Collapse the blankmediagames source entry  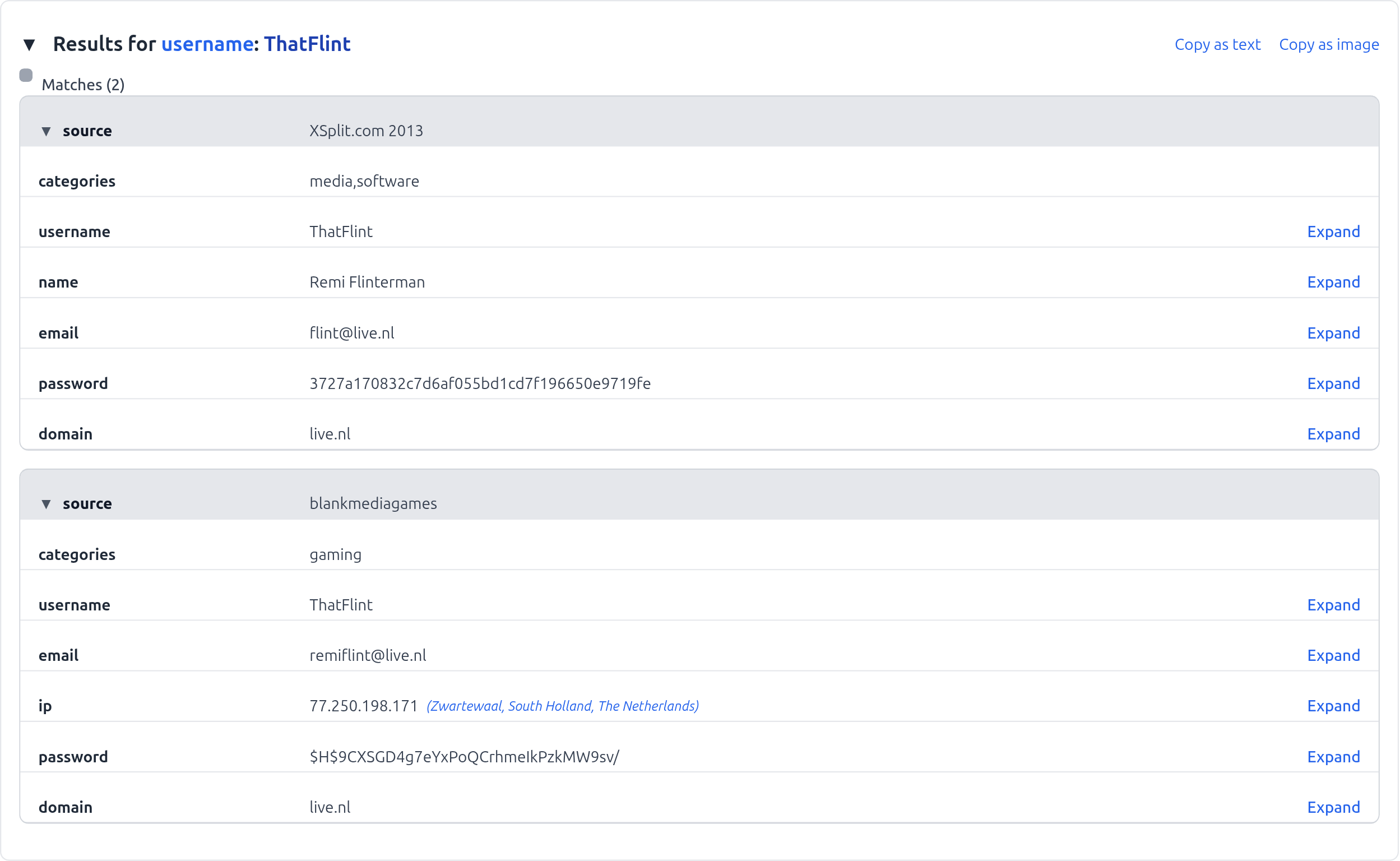[46, 504]
